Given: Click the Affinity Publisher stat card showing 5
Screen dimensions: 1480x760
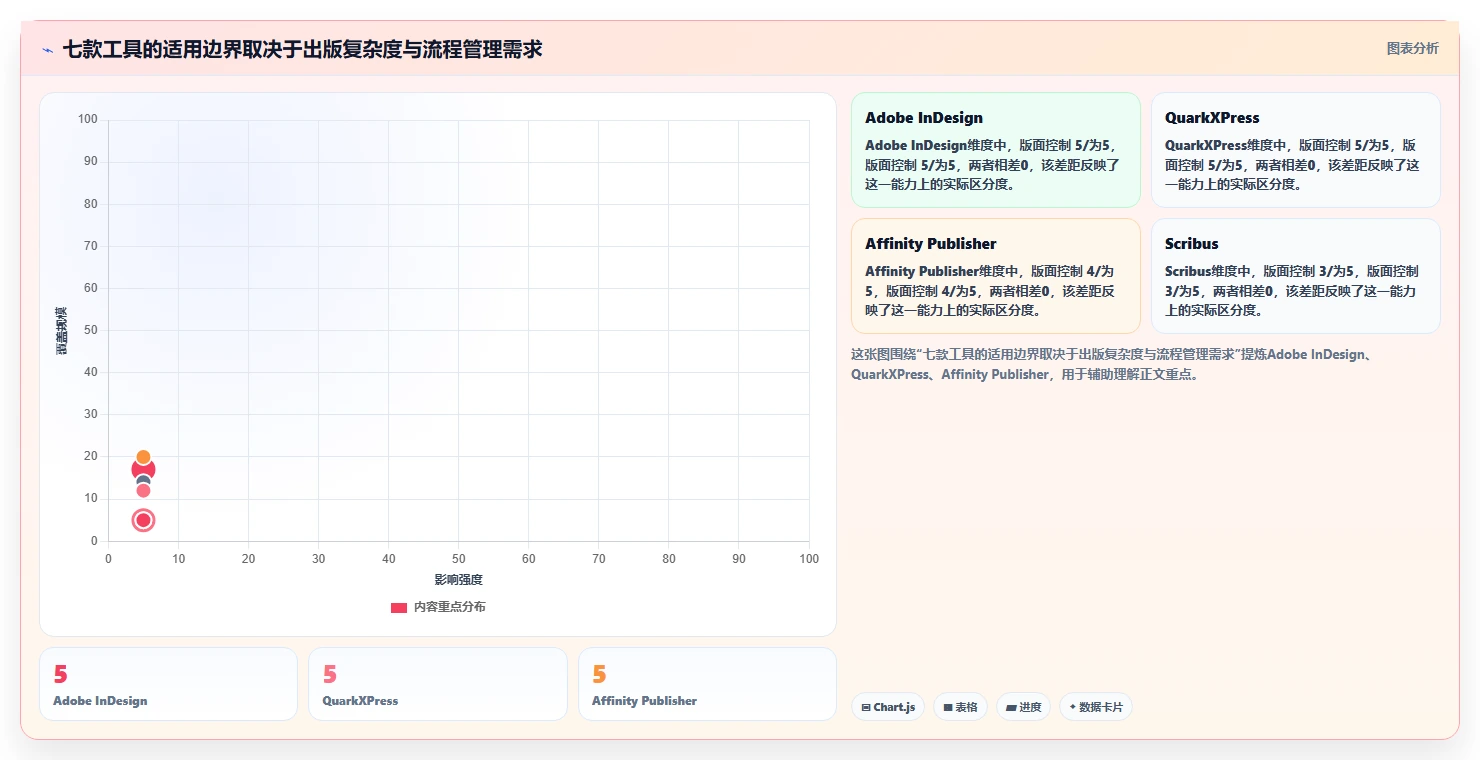Looking at the screenshot, I should 707,684.
